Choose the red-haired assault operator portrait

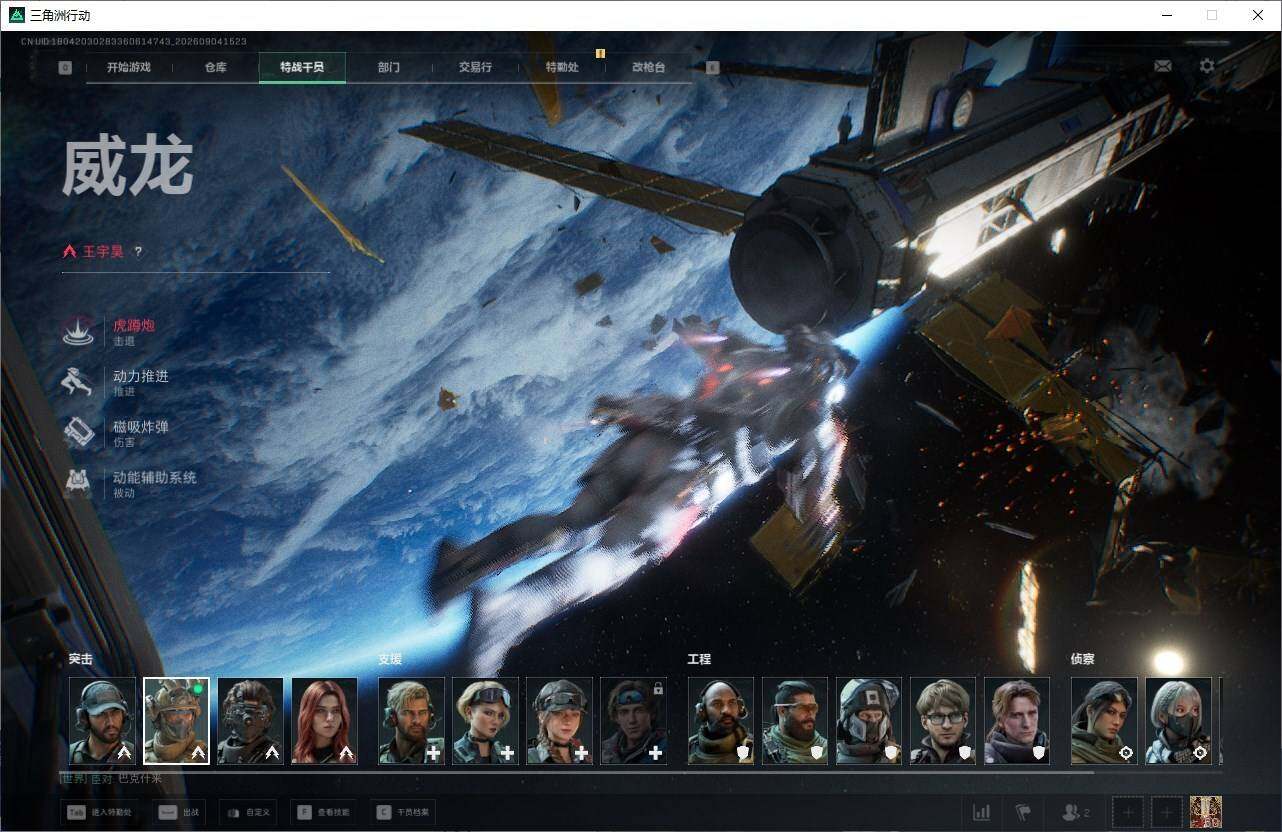point(324,721)
